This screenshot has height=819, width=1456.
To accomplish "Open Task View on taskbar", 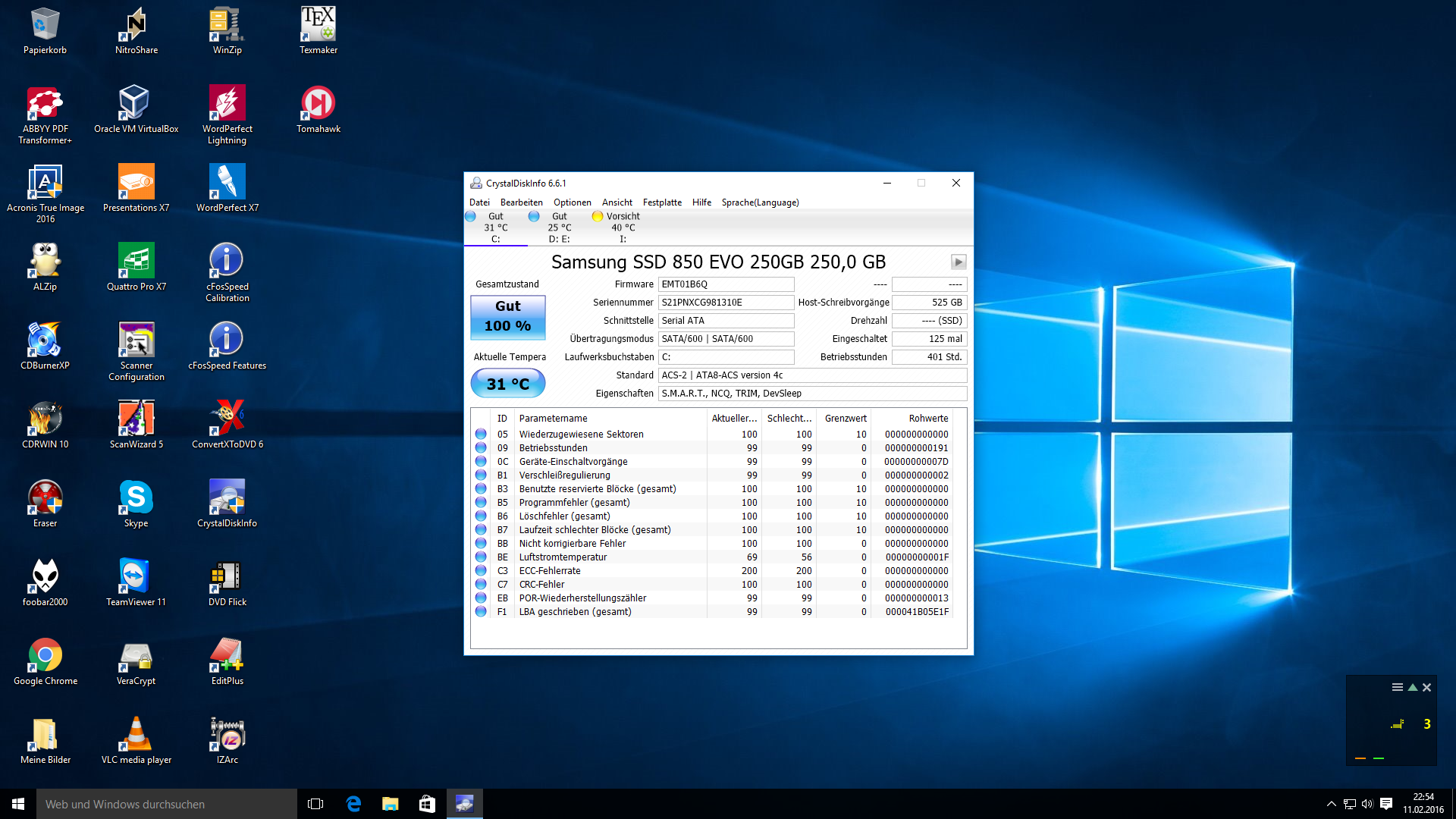I will [x=315, y=804].
